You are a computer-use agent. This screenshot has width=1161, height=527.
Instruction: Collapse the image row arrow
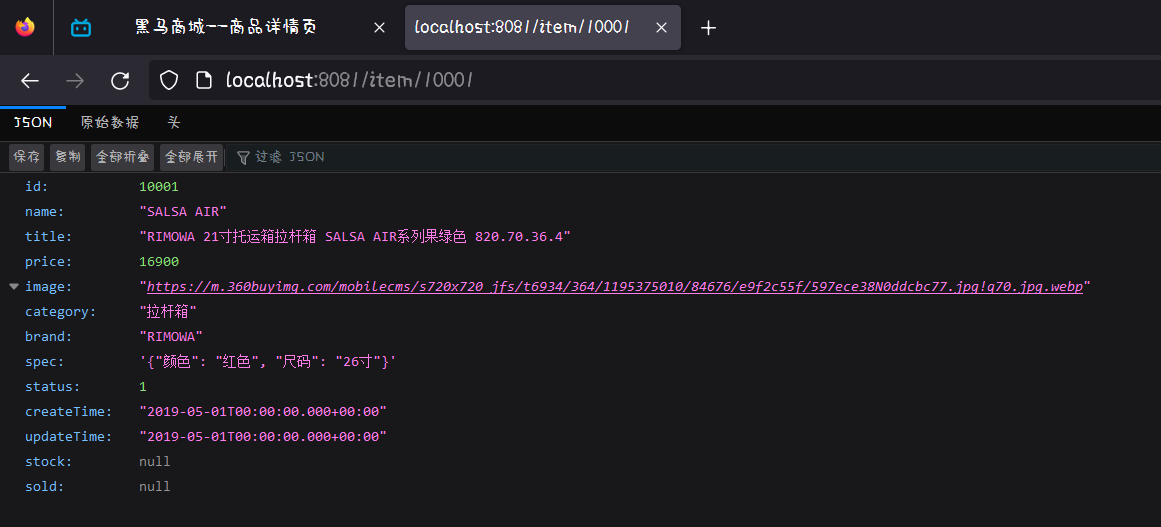[13, 286]
